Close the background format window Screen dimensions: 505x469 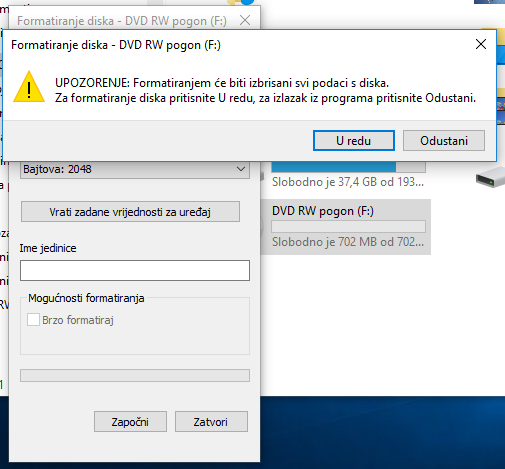click(245, 21)
